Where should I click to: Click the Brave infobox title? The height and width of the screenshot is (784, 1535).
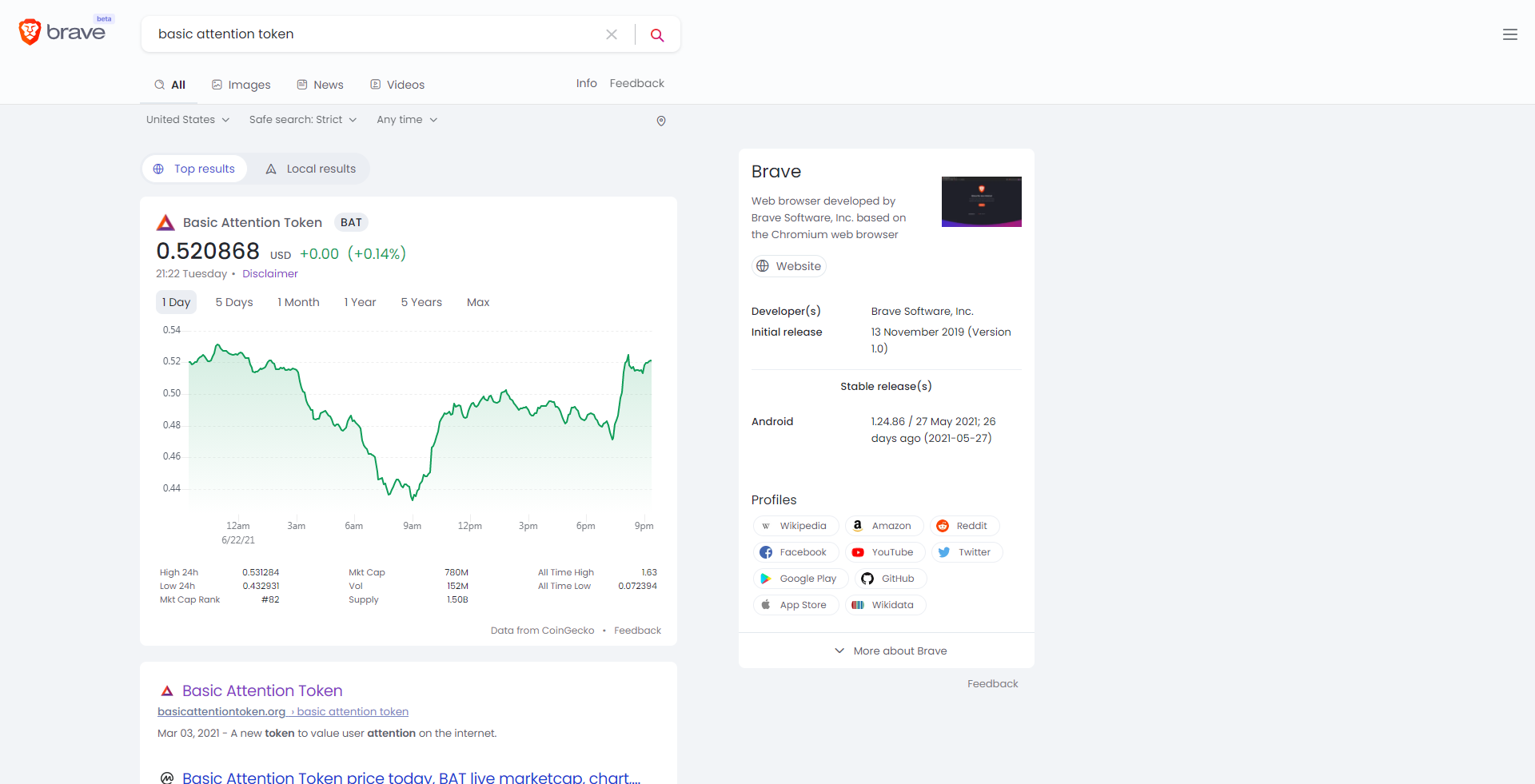(775, 172)
